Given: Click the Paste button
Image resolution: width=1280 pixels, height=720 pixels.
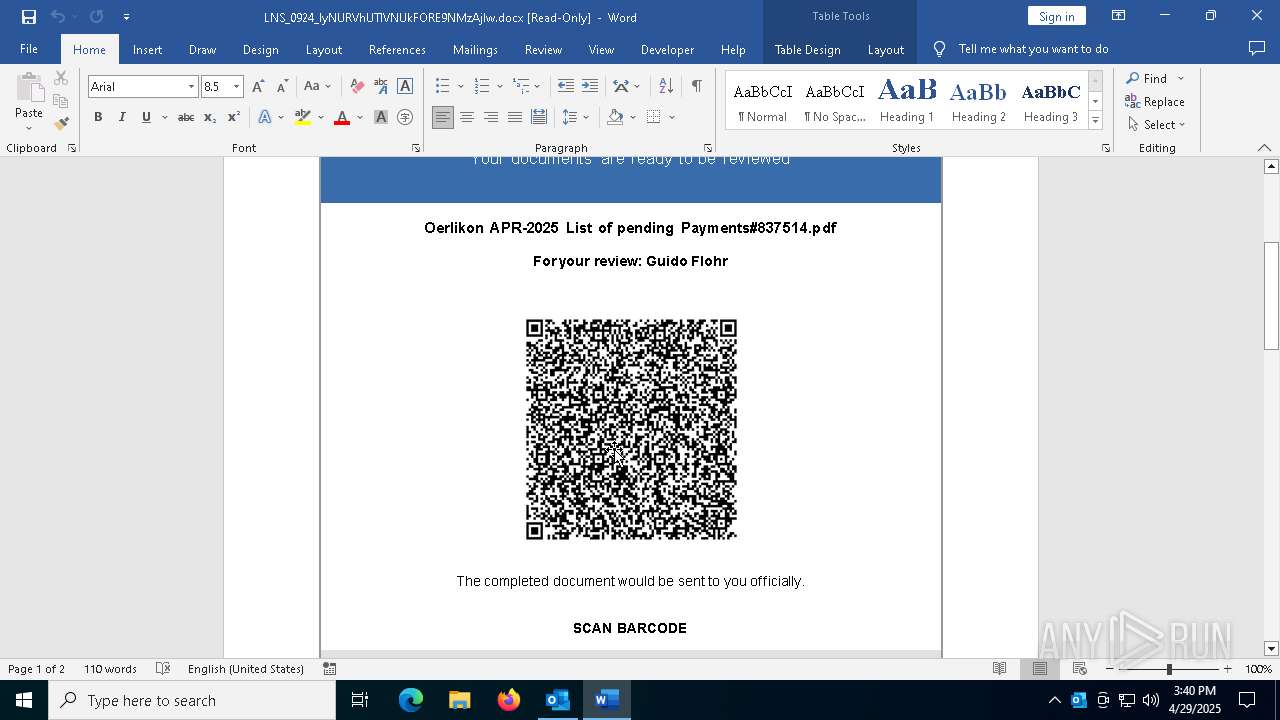Looking at the screenshot, I should 29,103.
